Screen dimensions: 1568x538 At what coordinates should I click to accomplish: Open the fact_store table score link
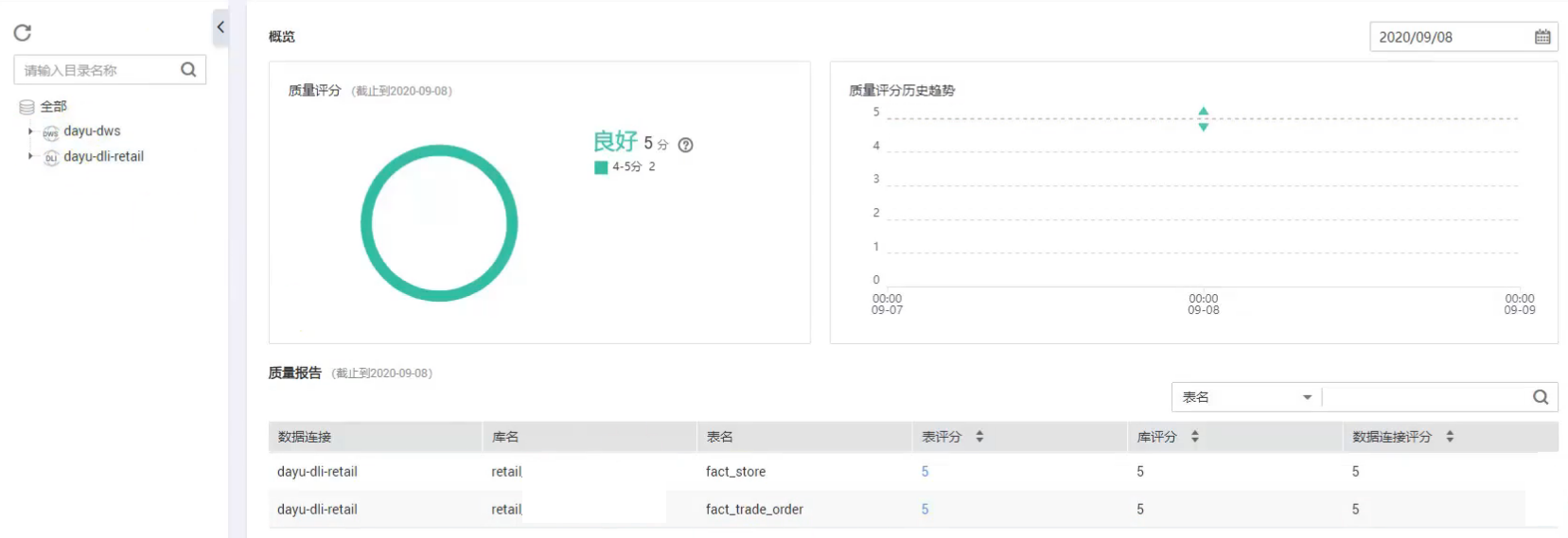(x=925, y=472)
